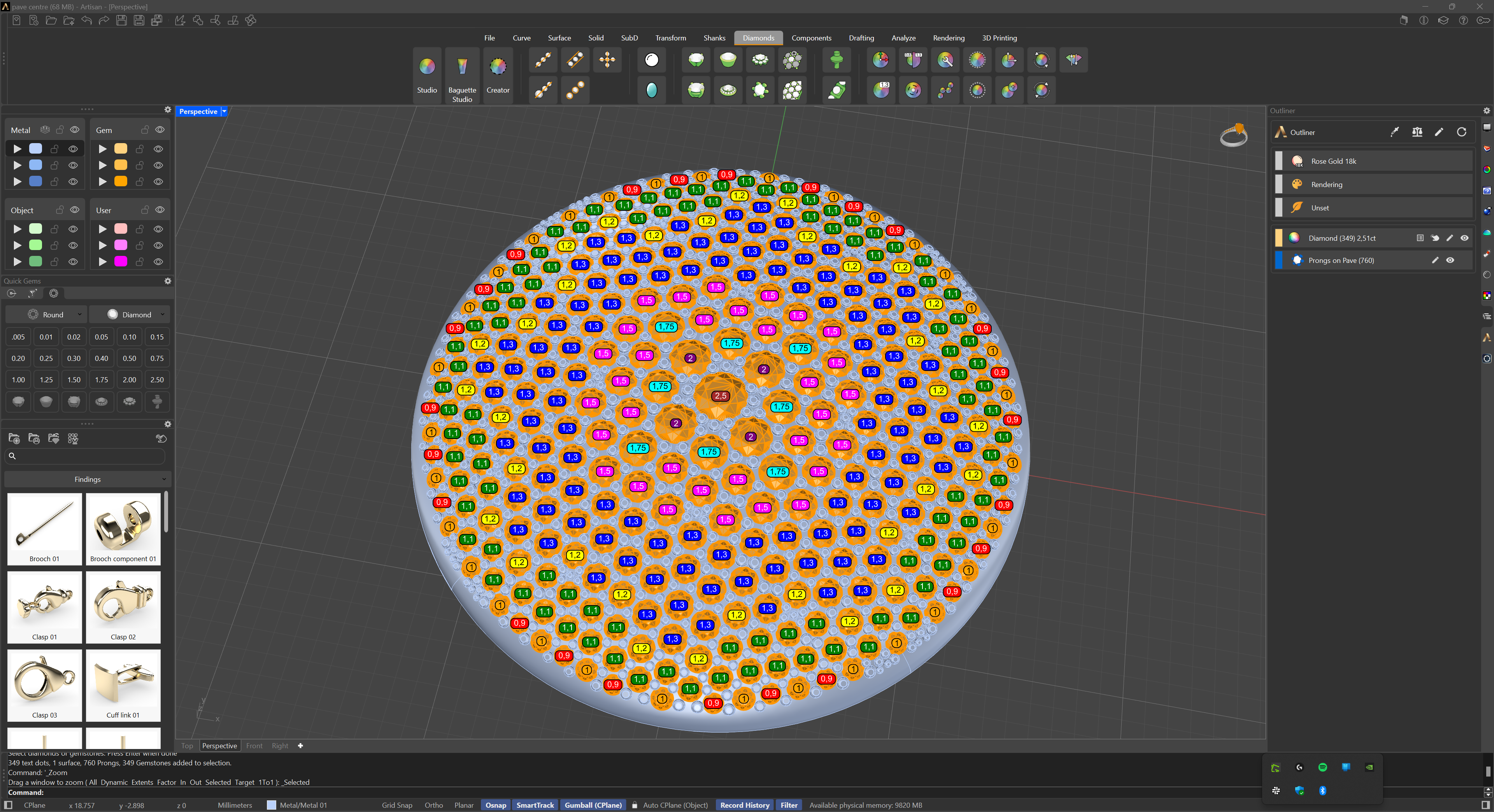Select the 0.50 carat quick gem
1494x812 pixels.
[129, 358]
